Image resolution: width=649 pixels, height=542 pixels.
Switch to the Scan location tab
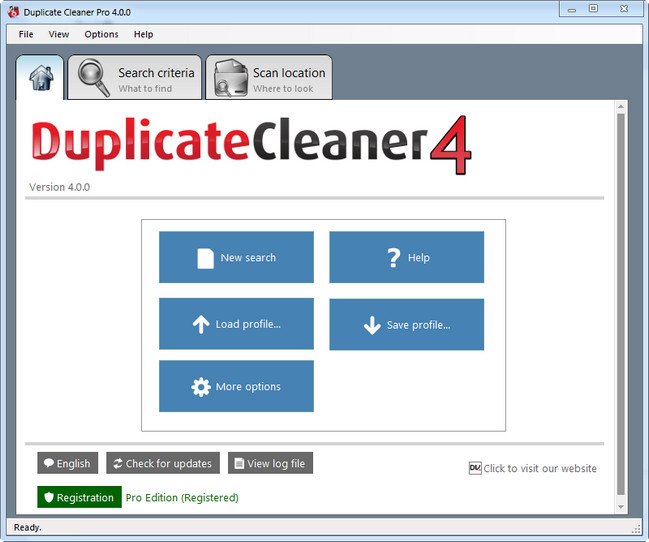coord(269,77)
